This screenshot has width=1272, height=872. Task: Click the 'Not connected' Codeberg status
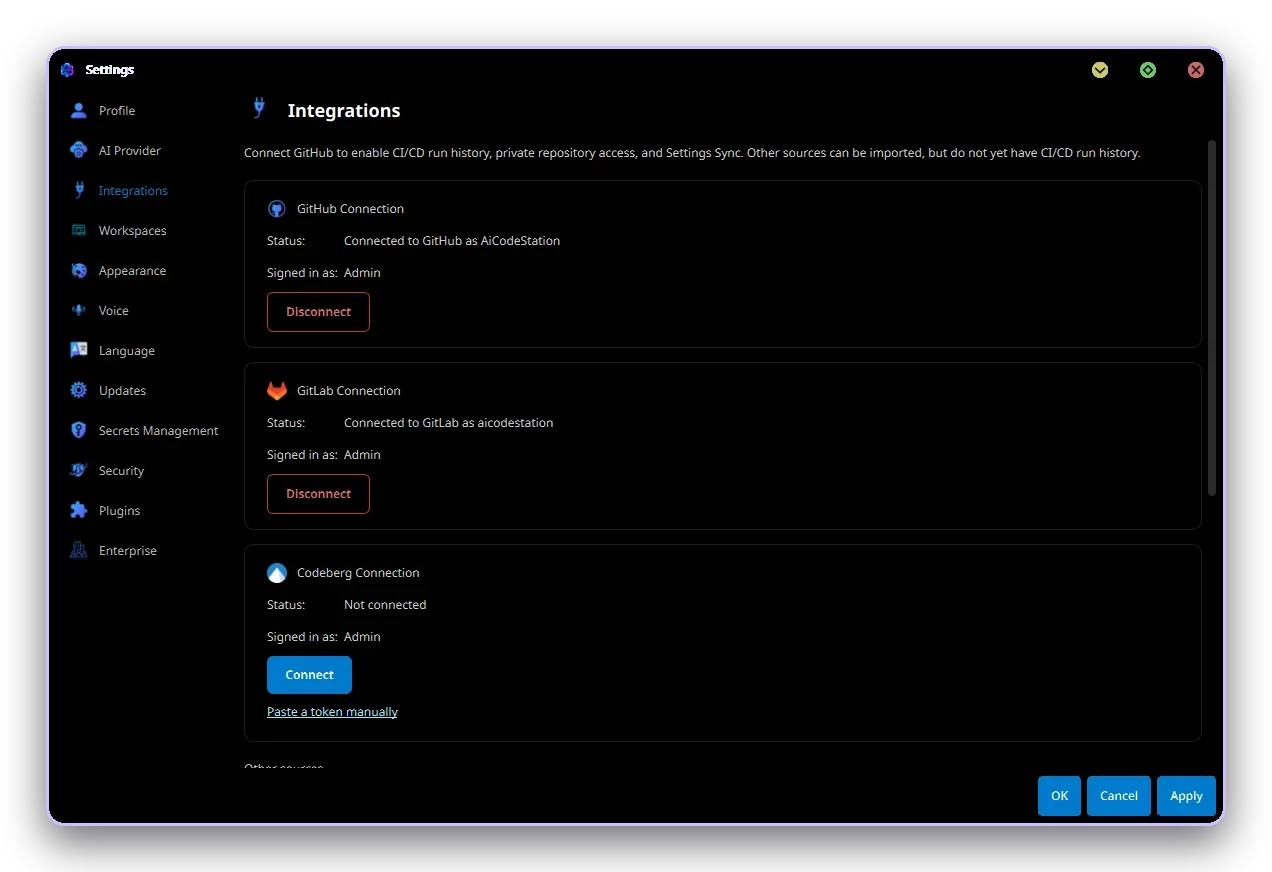click(385, 605)
